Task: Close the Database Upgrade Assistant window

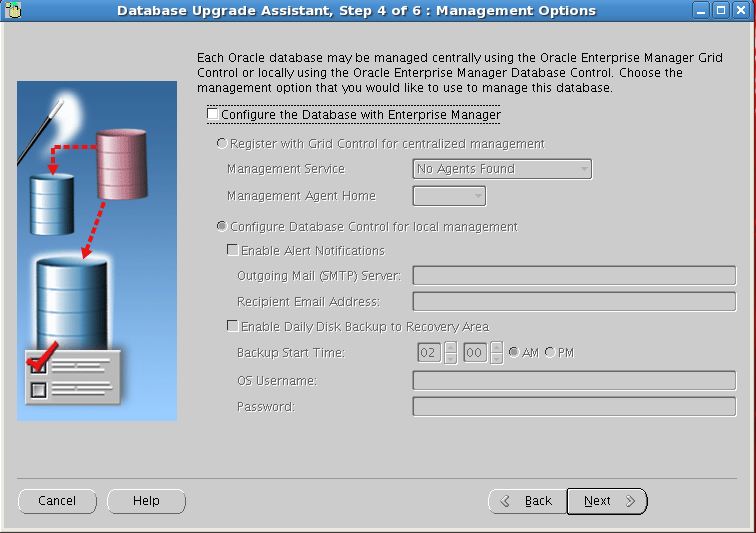Action: click(x=741, y=10)
